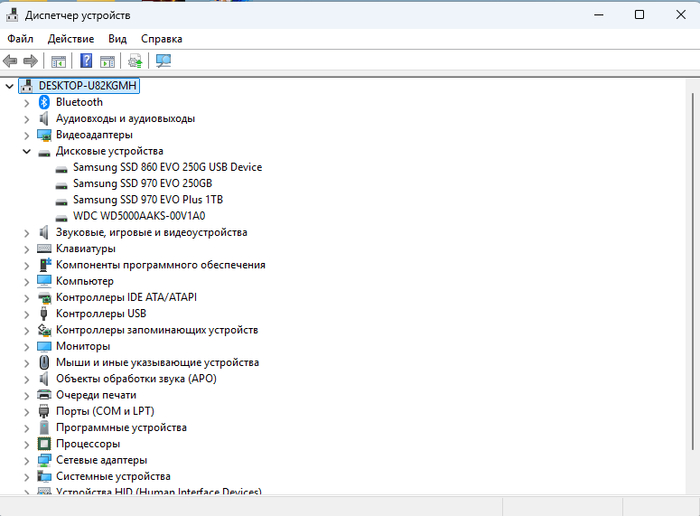Select the Процессоры category item

(x=88, y=444)
